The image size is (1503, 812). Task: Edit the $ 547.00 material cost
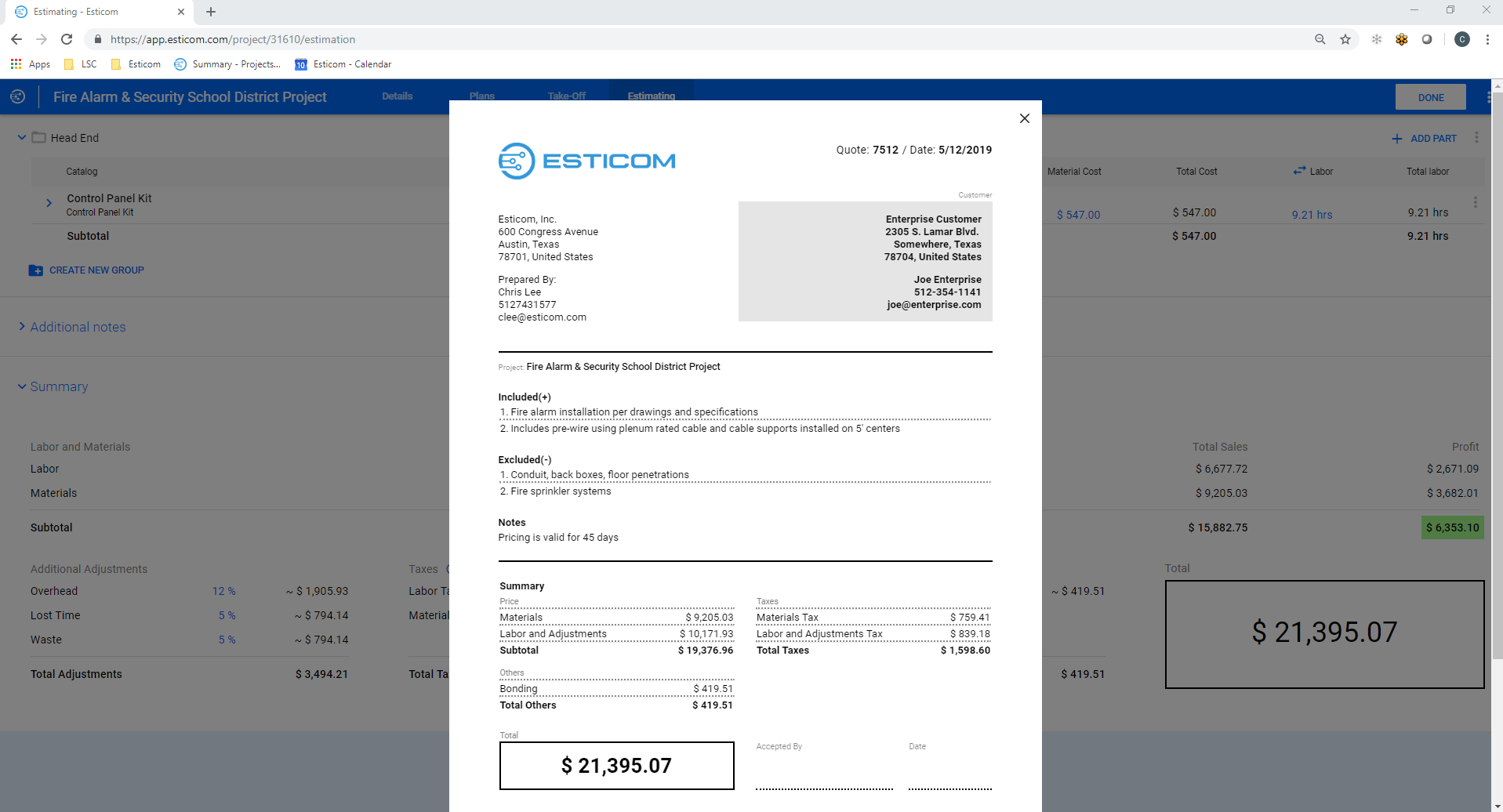pyautogui.click(x=1078, y=215)
